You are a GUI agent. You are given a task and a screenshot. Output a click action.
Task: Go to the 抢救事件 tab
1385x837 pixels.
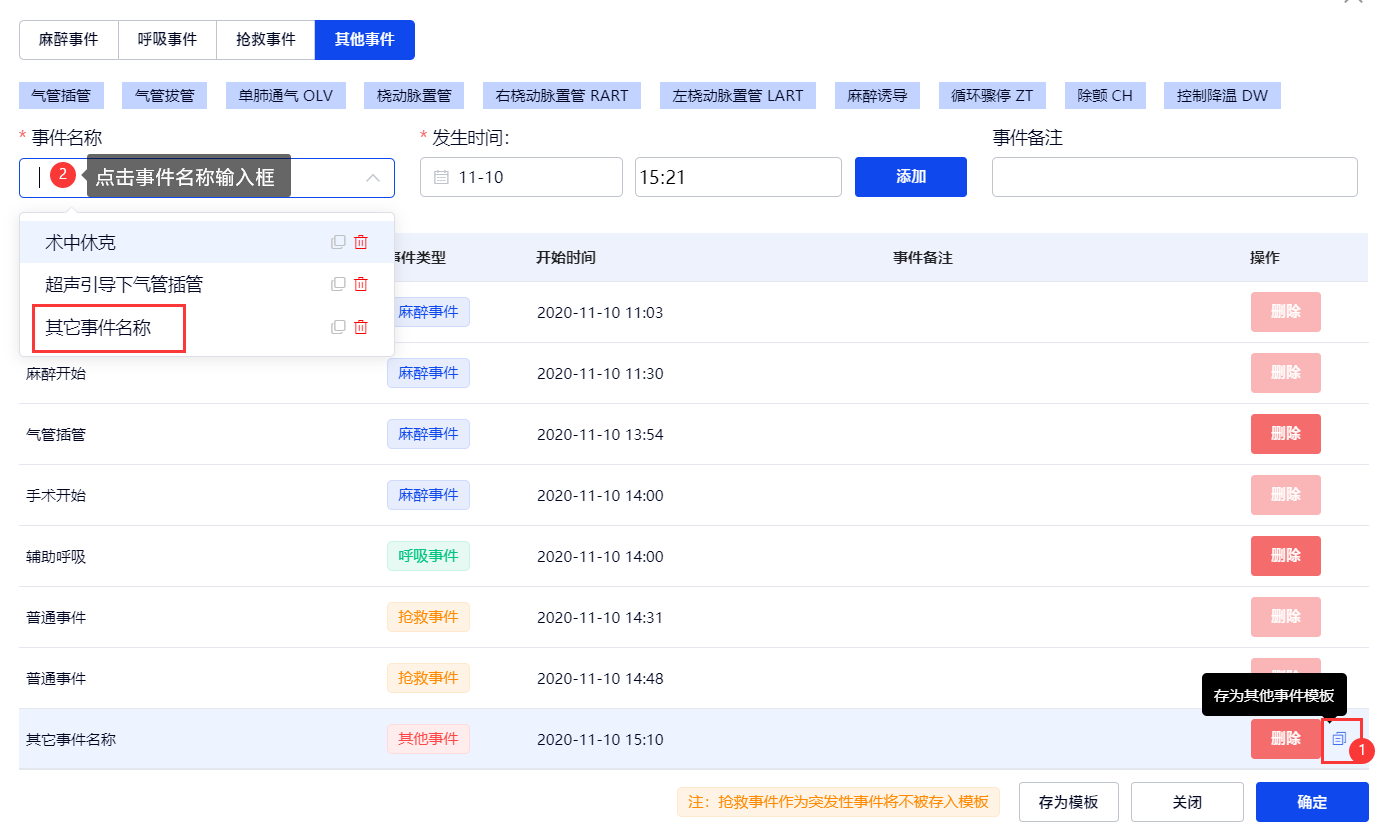click(266, 40)
